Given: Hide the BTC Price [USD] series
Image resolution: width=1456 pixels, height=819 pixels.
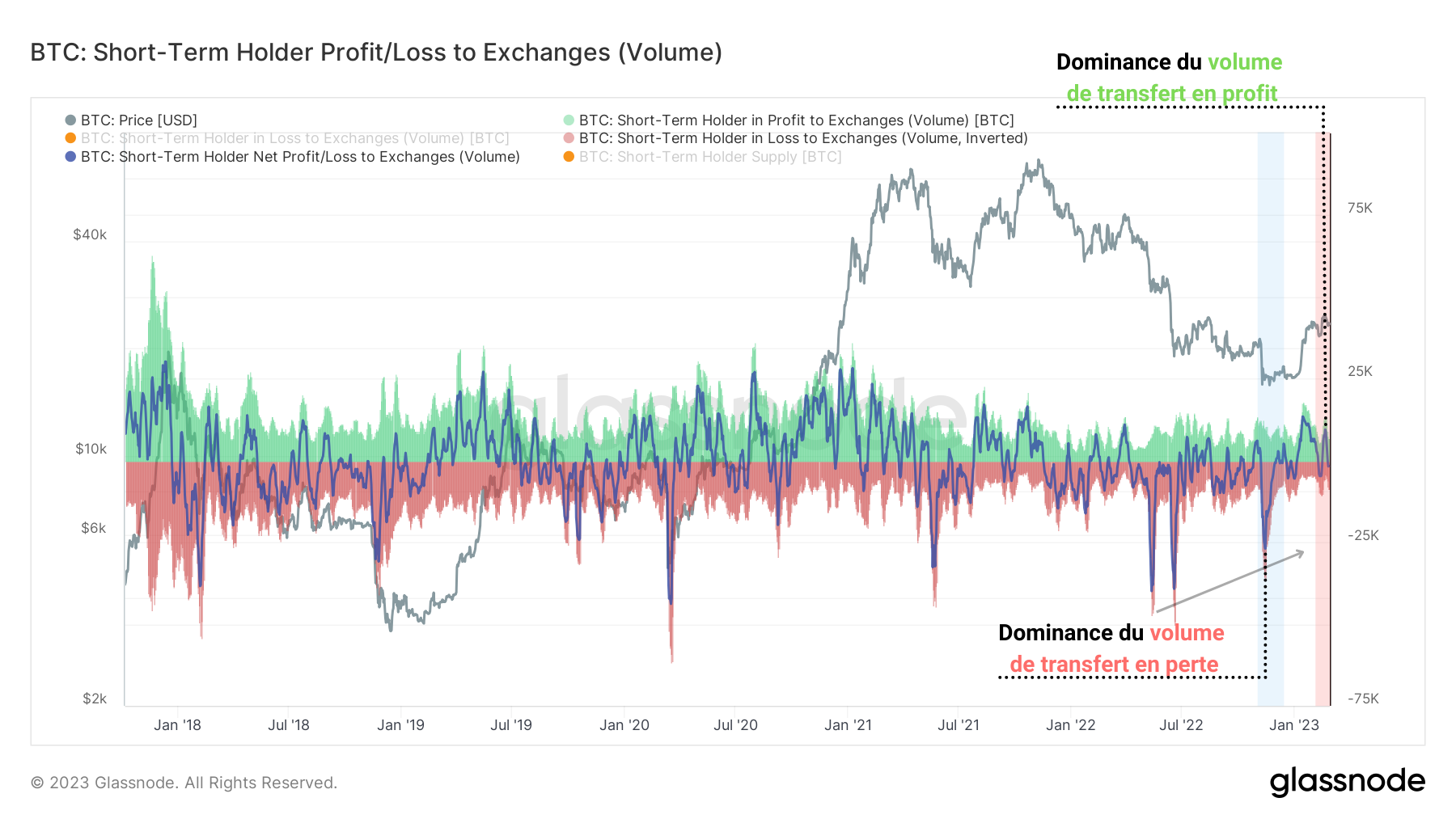Looking at the screenshot, I should [x=138, y=120].
